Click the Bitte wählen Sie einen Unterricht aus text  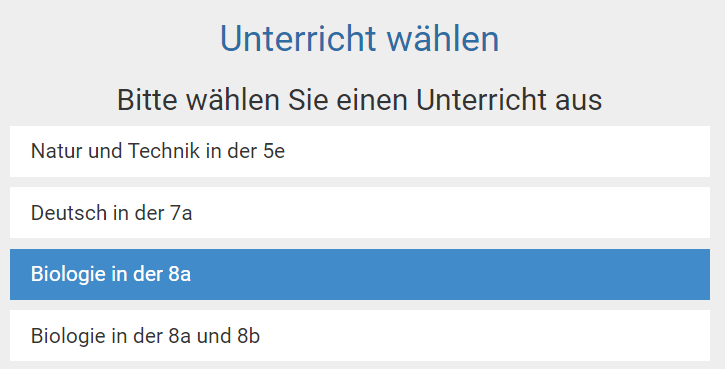360,100
